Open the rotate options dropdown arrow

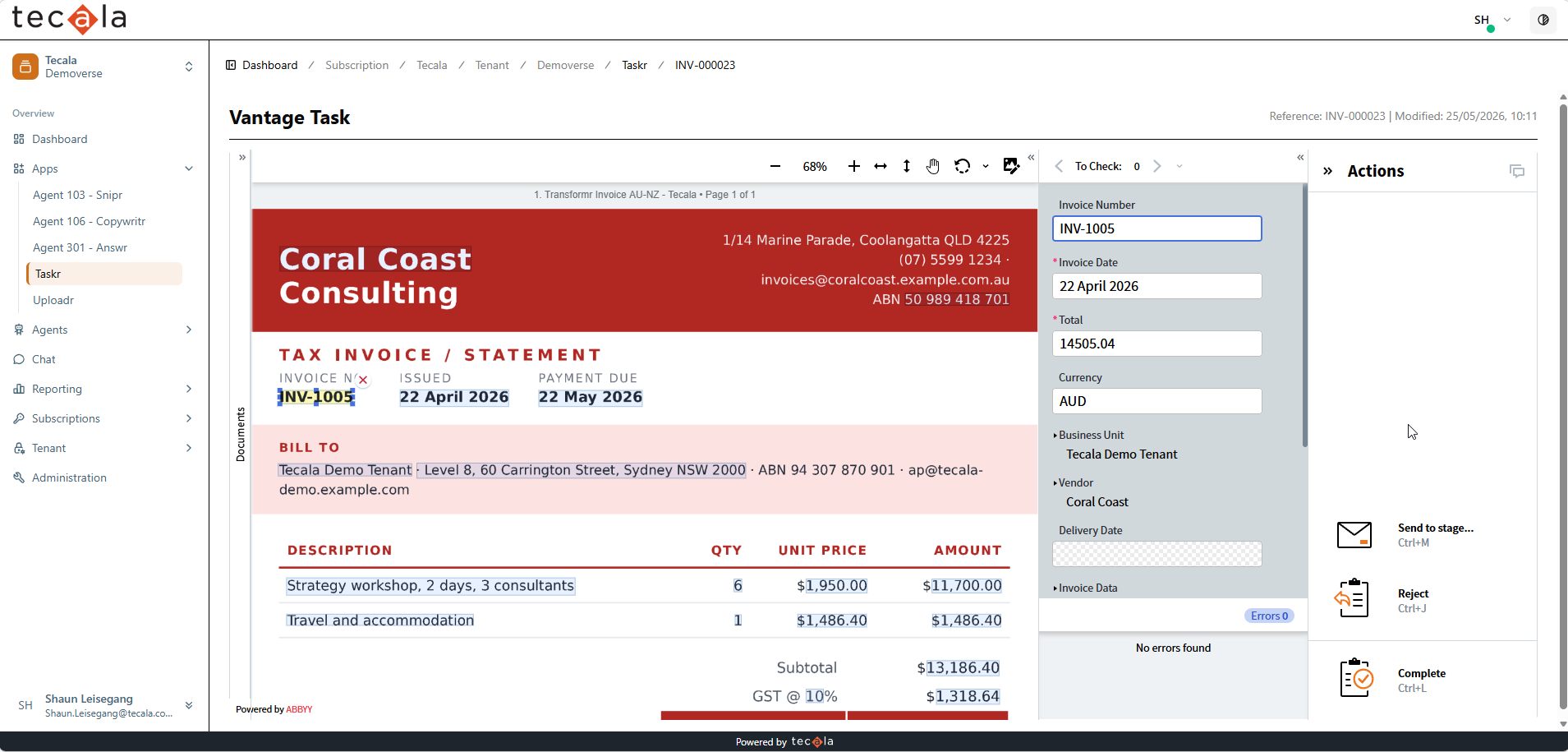986,167
